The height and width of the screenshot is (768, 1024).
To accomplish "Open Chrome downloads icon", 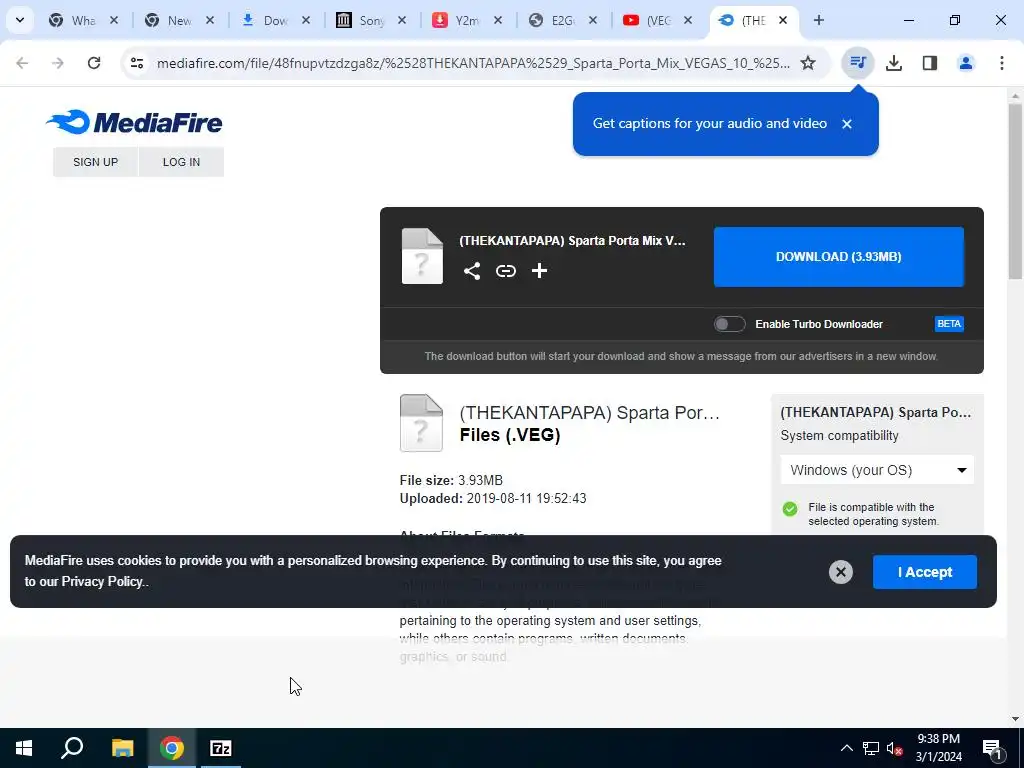I will (x=894, y=63).
